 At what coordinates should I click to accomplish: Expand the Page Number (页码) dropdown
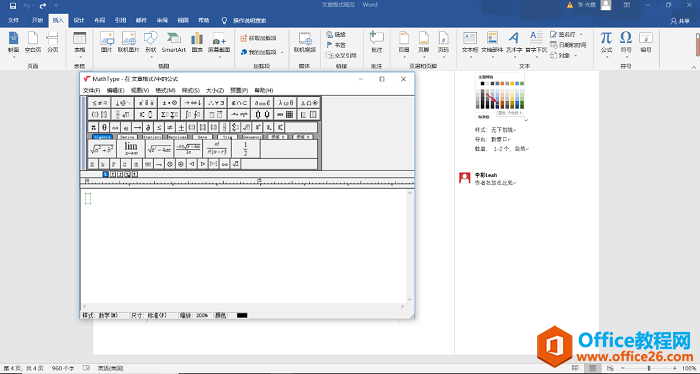click(x=443, y=57)
